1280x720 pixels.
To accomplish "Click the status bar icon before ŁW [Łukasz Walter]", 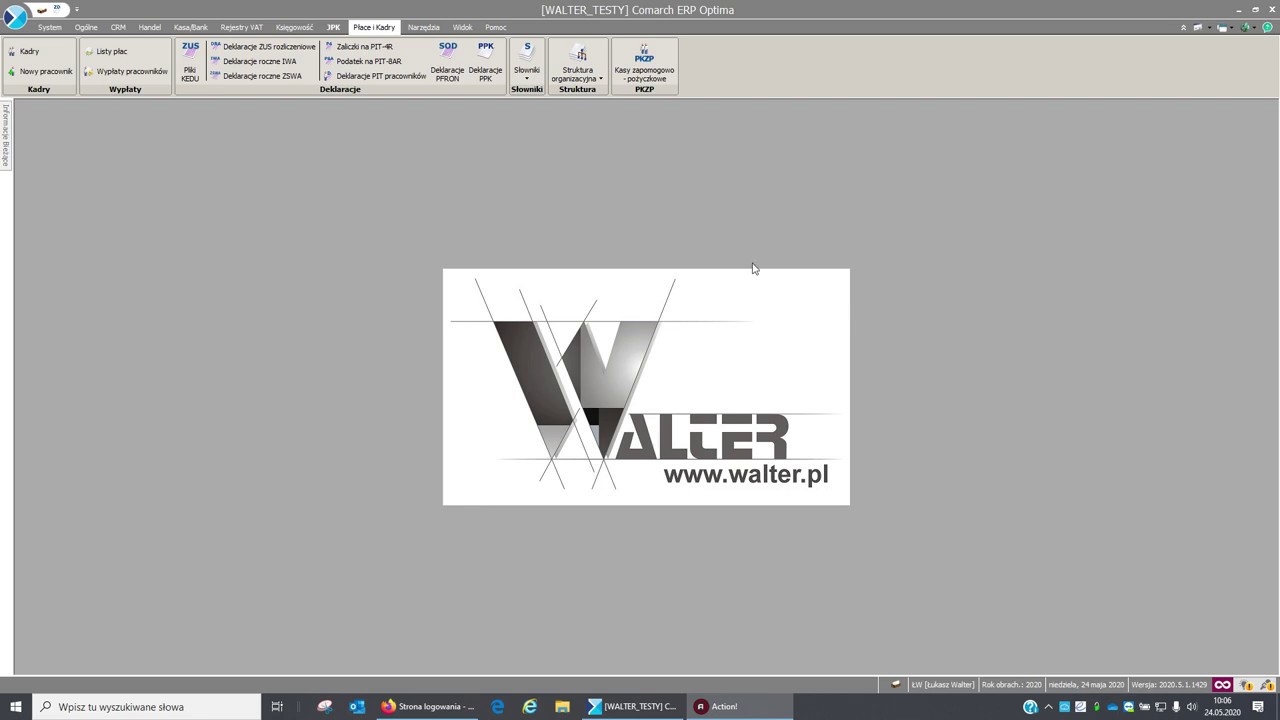I will tap(895, 685).
